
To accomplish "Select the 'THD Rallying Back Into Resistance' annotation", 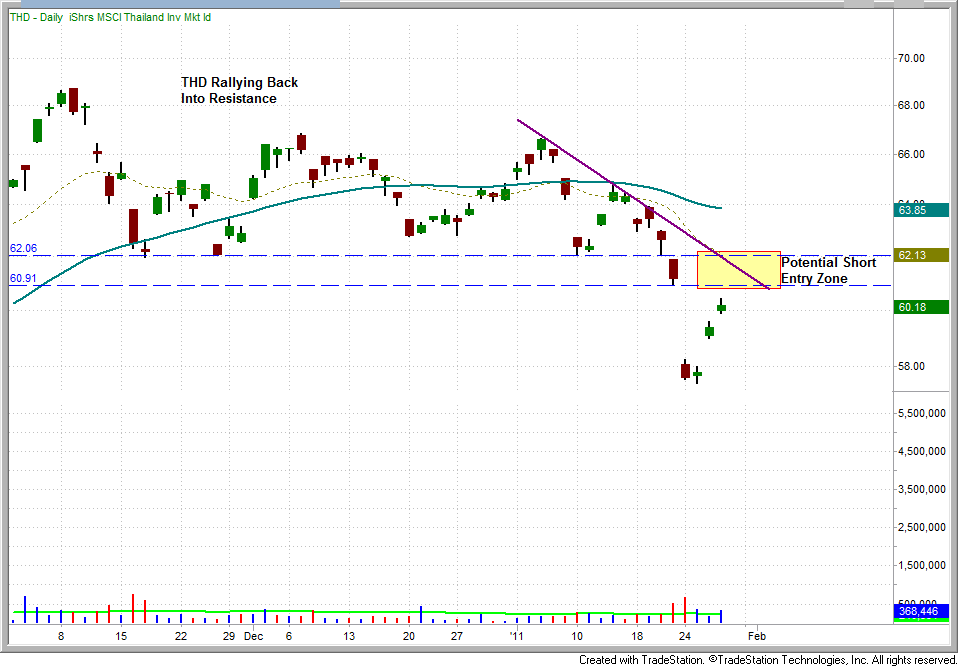I will tap(239, 90).
